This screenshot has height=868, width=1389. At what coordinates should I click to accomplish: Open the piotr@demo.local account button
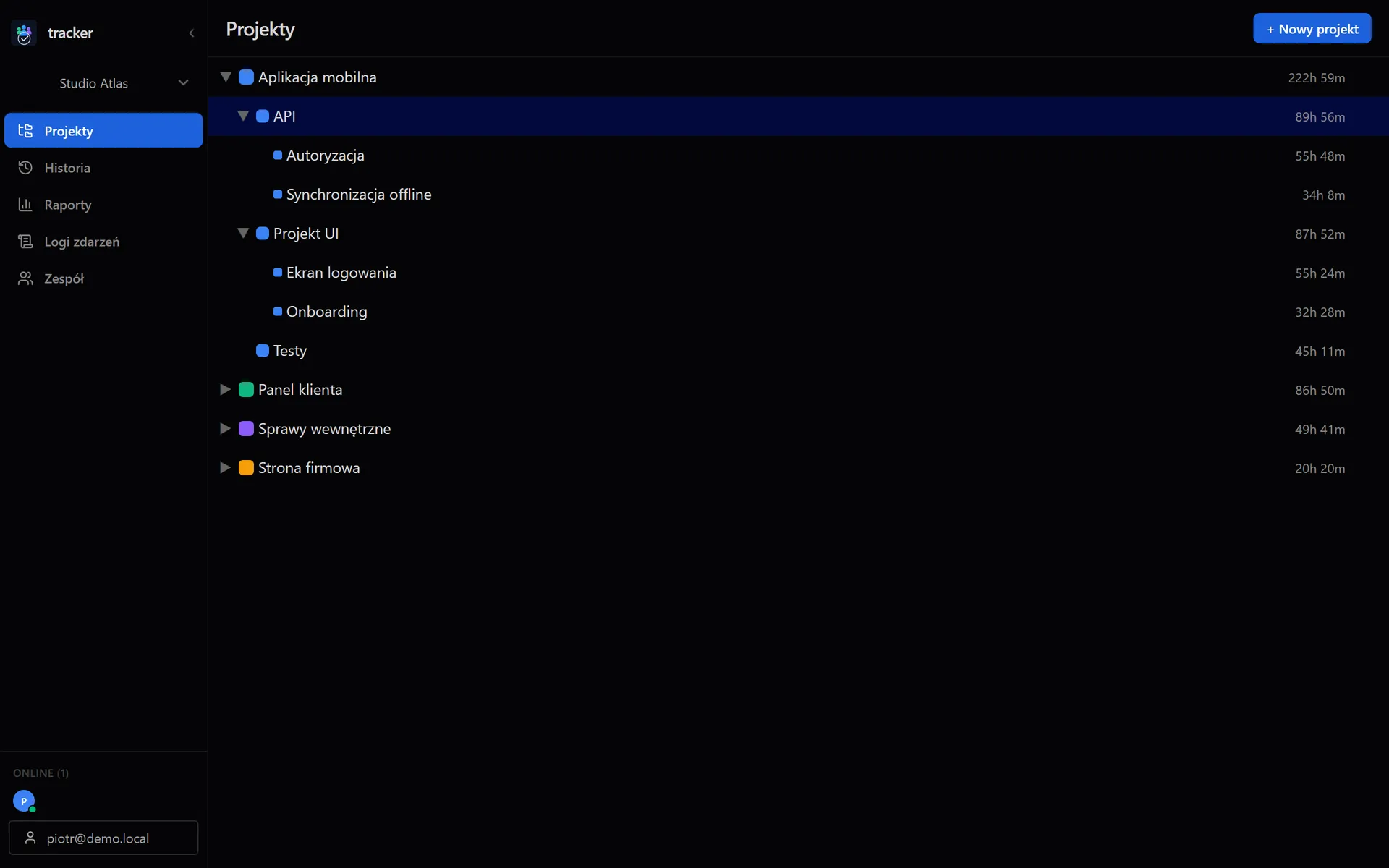point(103,838)
